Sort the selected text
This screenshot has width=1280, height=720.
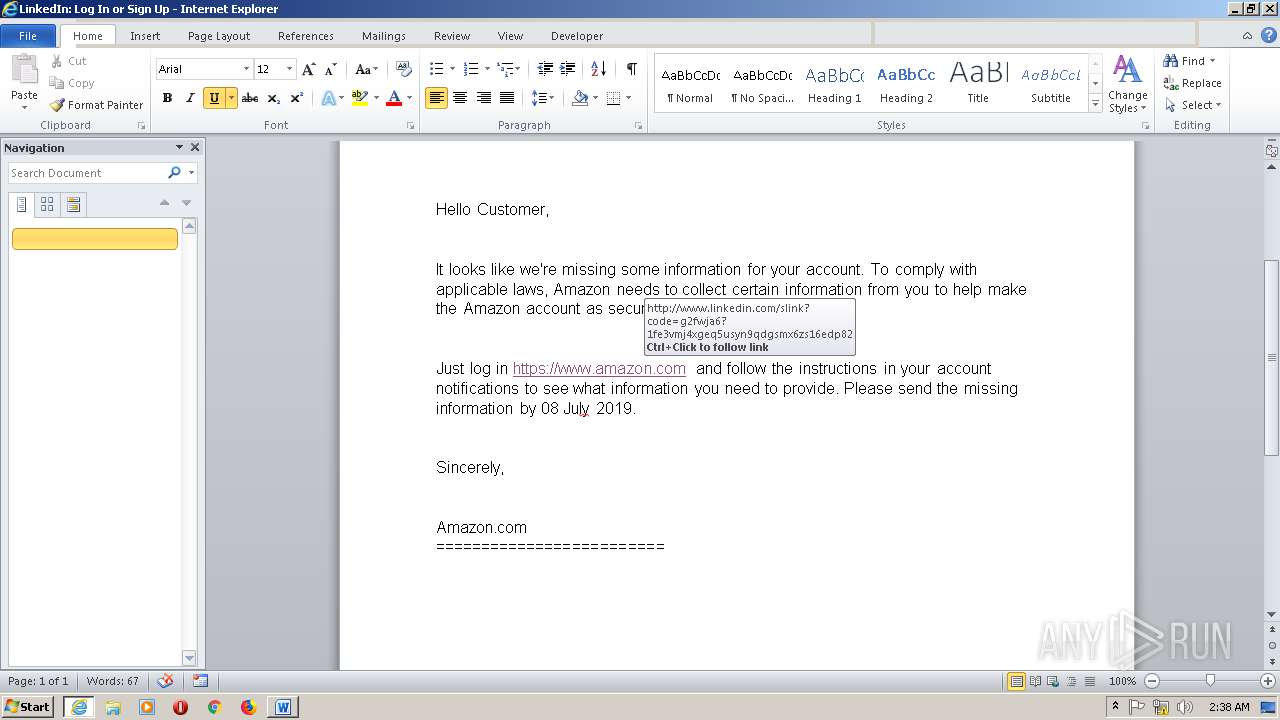point(599,69)
